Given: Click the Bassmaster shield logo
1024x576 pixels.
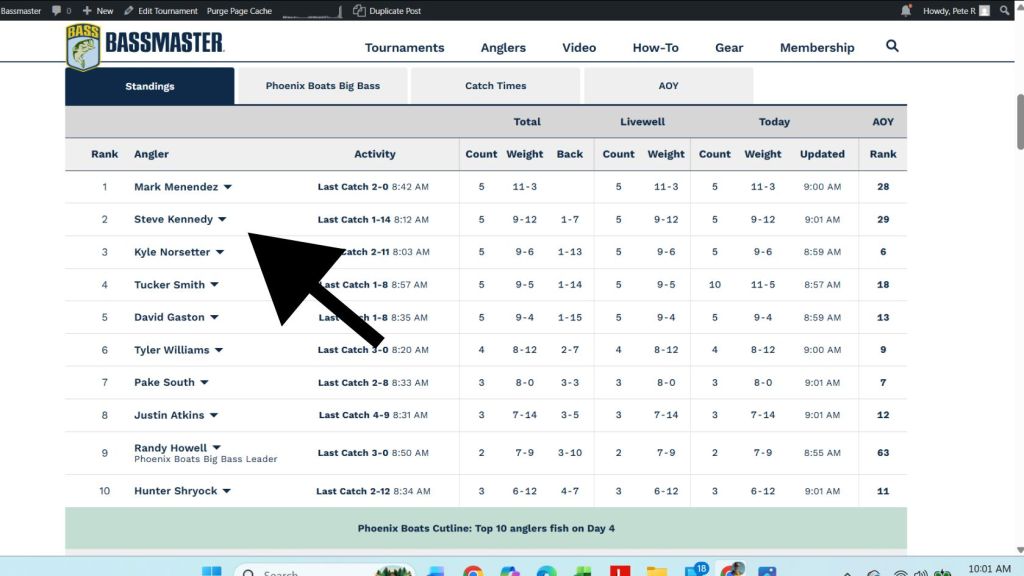Looking at the screenshot, I should tap(82, 46).
